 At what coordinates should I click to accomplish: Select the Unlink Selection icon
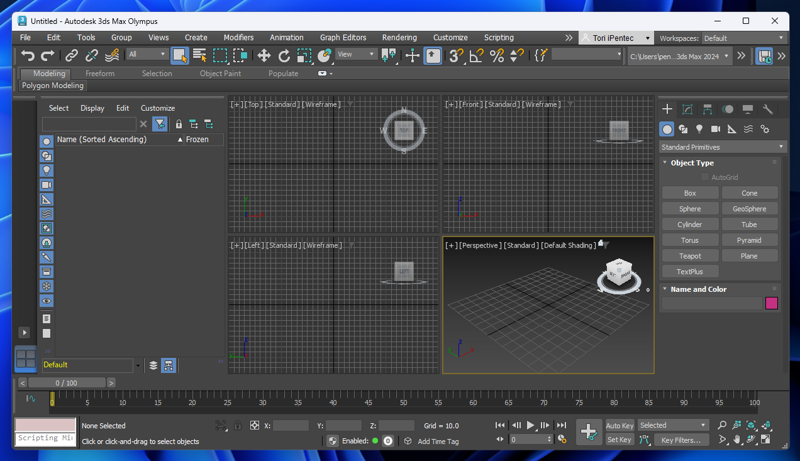point(92,56)
